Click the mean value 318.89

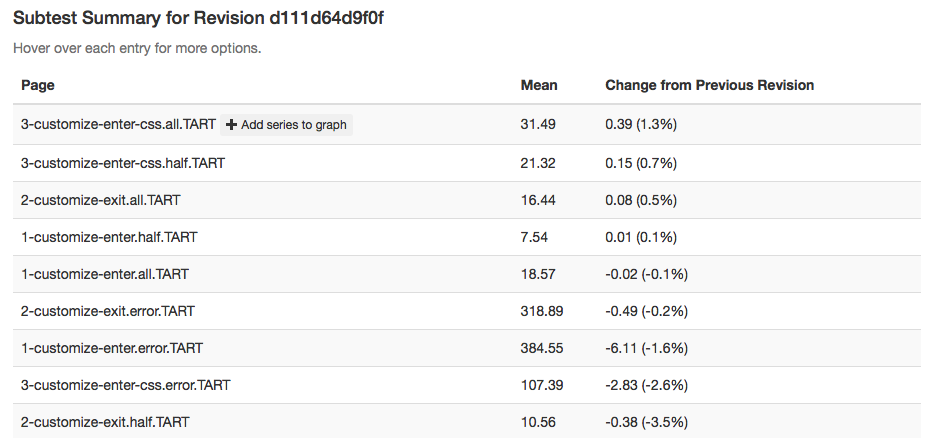coord(542,311)
